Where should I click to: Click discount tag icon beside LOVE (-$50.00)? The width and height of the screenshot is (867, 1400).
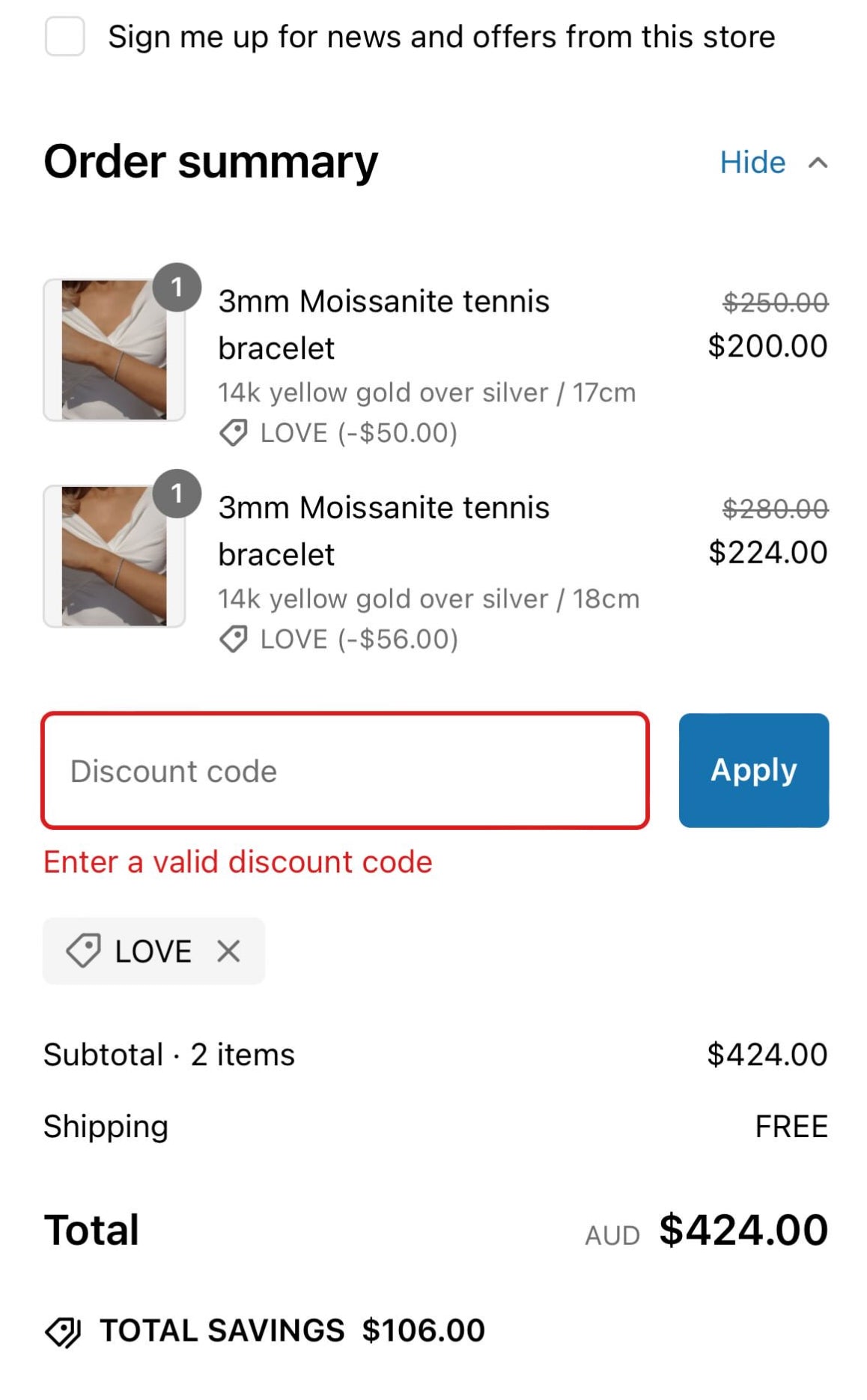pyautogui.click(x=234, y=433)
